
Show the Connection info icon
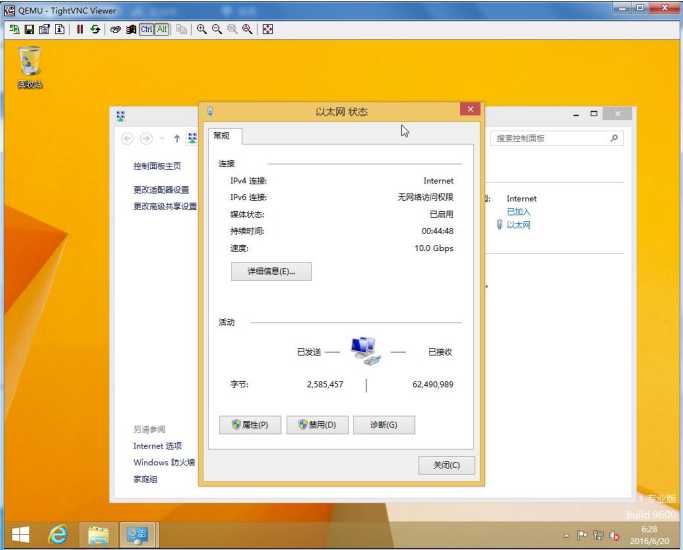click(60, 29)
